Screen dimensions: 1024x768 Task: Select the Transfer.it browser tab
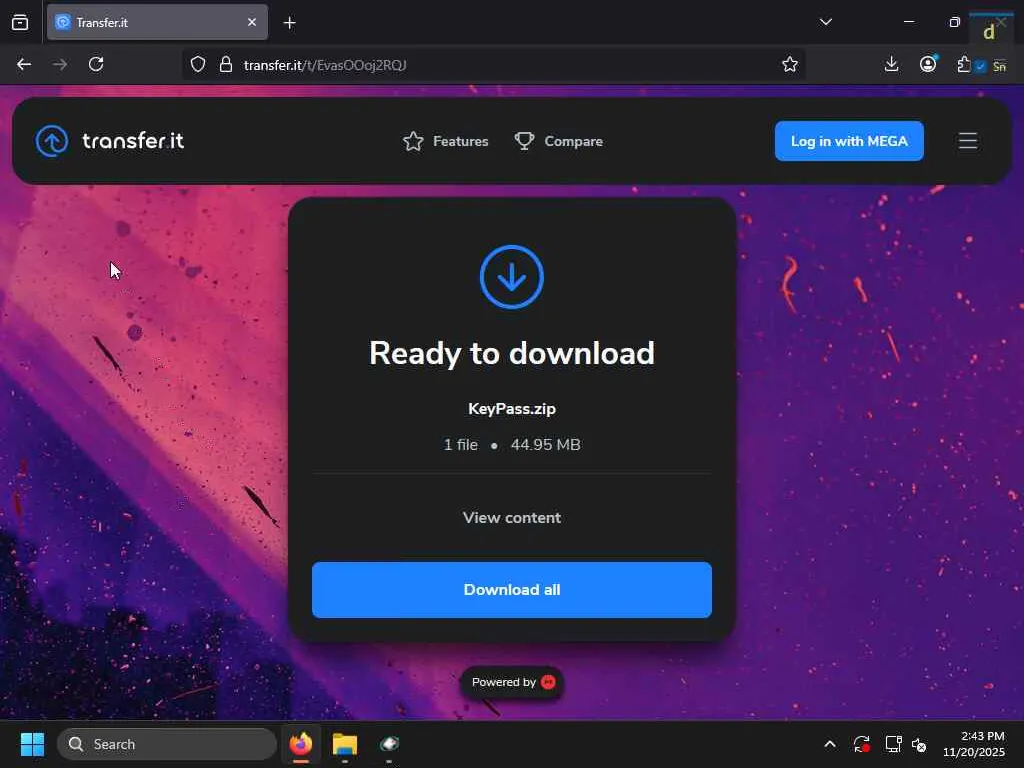pyautogui.click(x=157, y=22)
